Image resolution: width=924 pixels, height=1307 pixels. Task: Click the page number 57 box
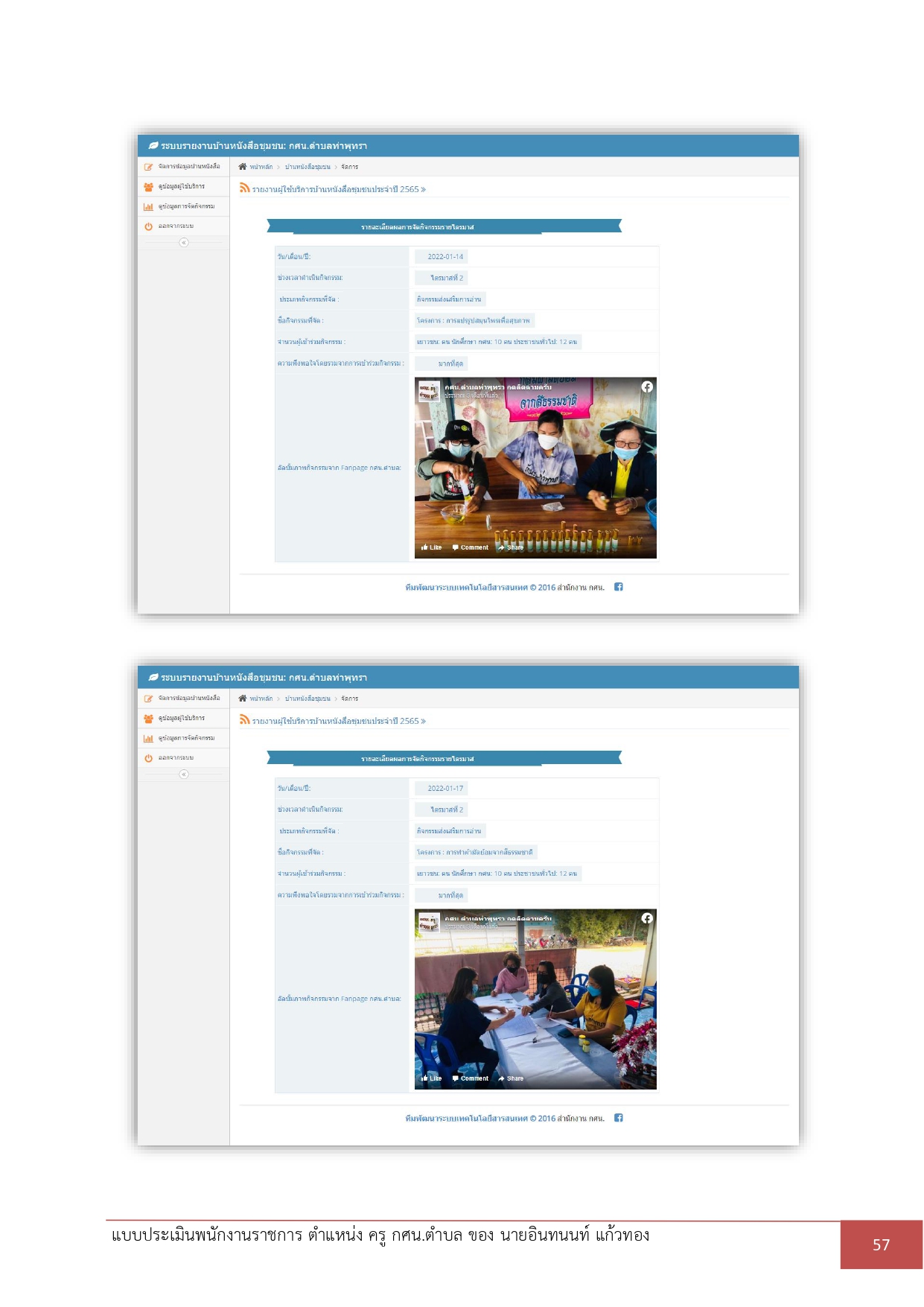pos(882,1244)
